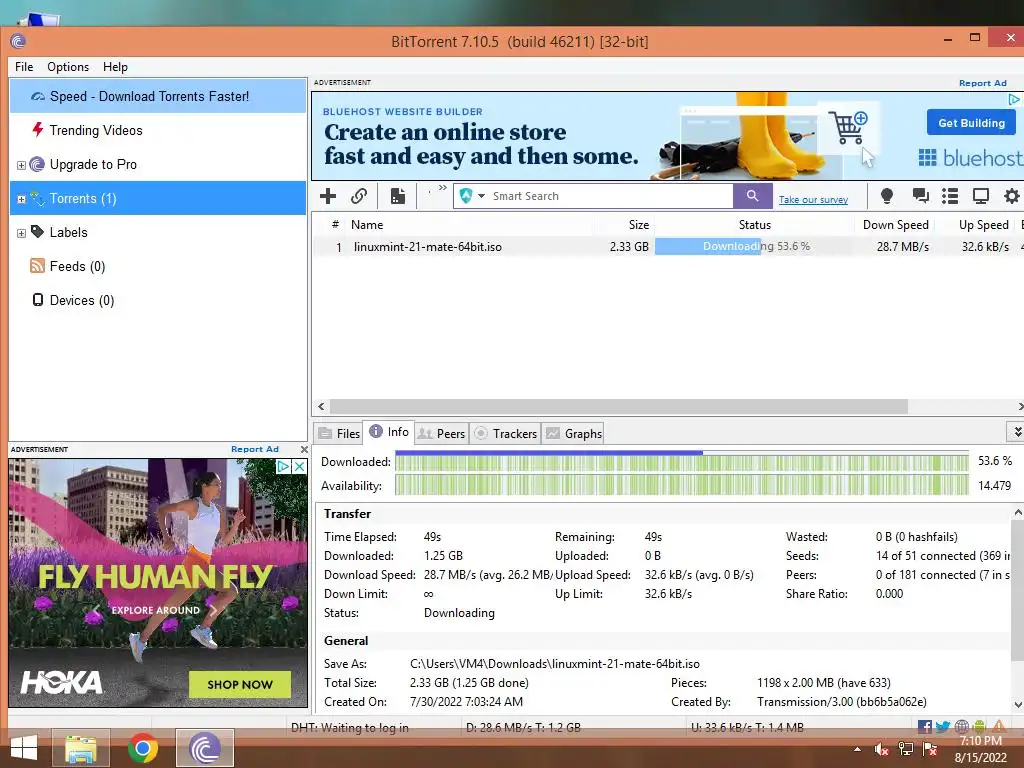Open Google Chrome from the taskbar
The width and height of the screenshot is (1024, 768).
point(142,748)
